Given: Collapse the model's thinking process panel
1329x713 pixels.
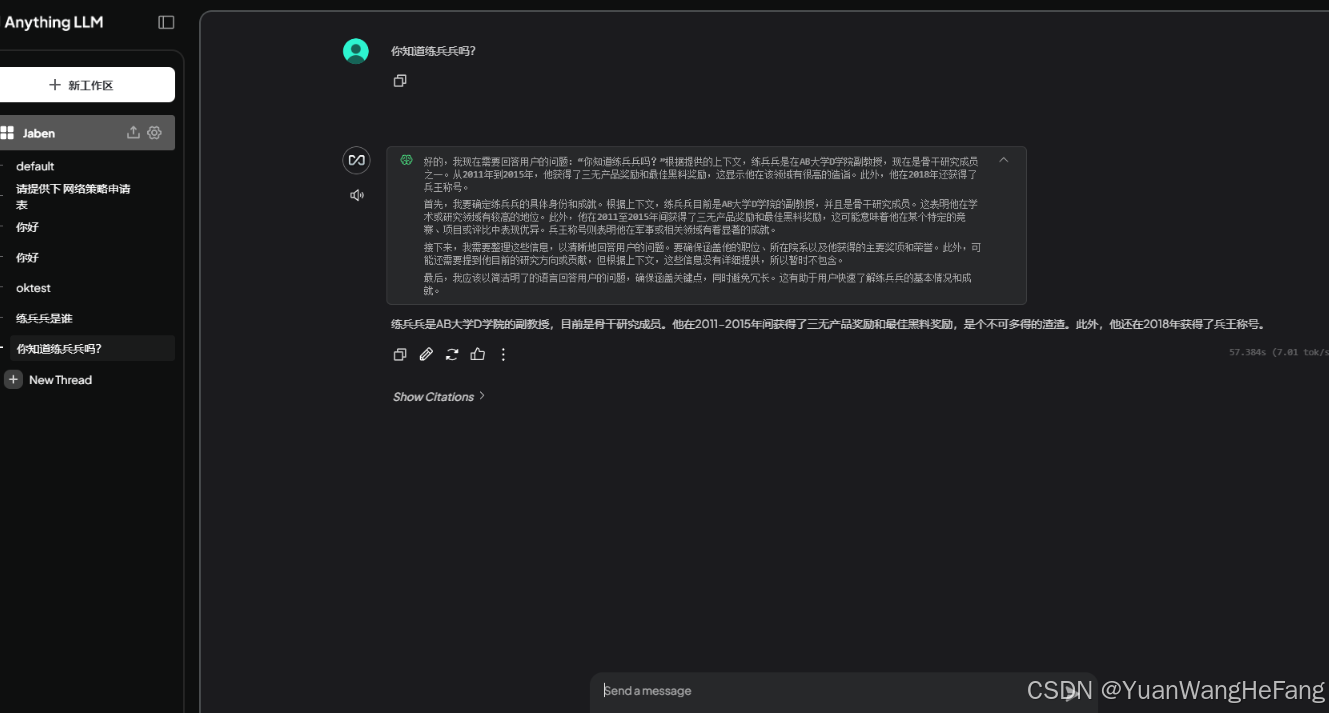Looking at the screenshot, I should pos(1003,160).
